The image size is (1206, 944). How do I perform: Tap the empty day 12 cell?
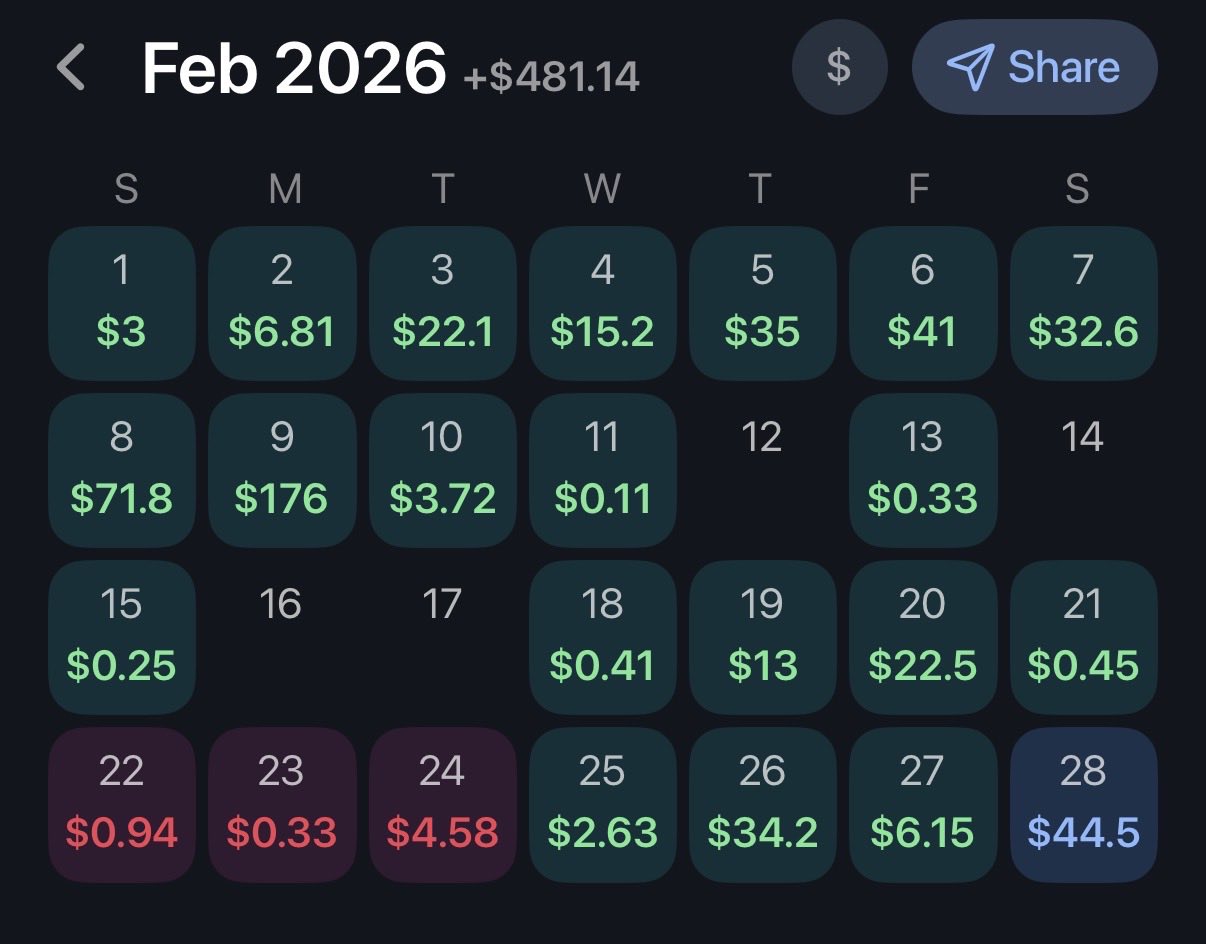[762, 470]
